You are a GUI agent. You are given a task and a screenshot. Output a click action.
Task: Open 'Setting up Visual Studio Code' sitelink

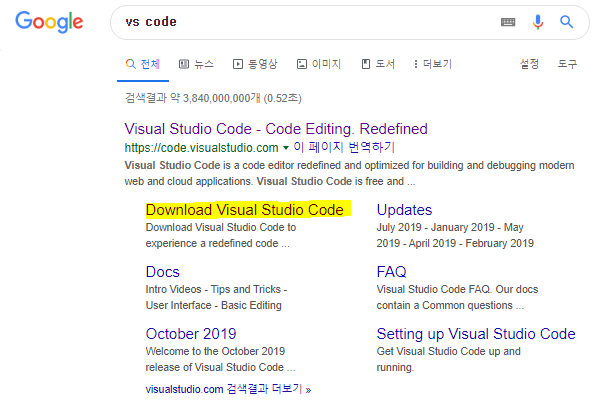(x=476, y=334)
